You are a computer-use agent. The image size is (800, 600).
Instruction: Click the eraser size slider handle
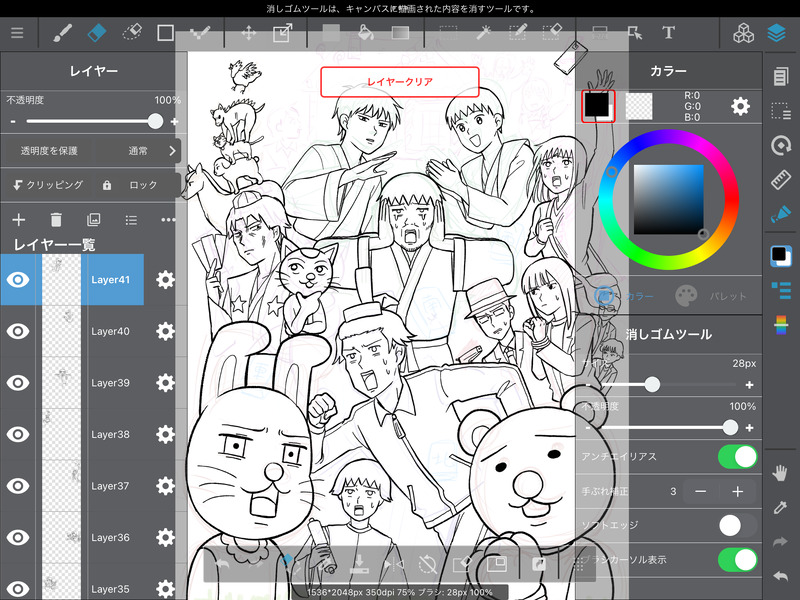click(652, 384)
